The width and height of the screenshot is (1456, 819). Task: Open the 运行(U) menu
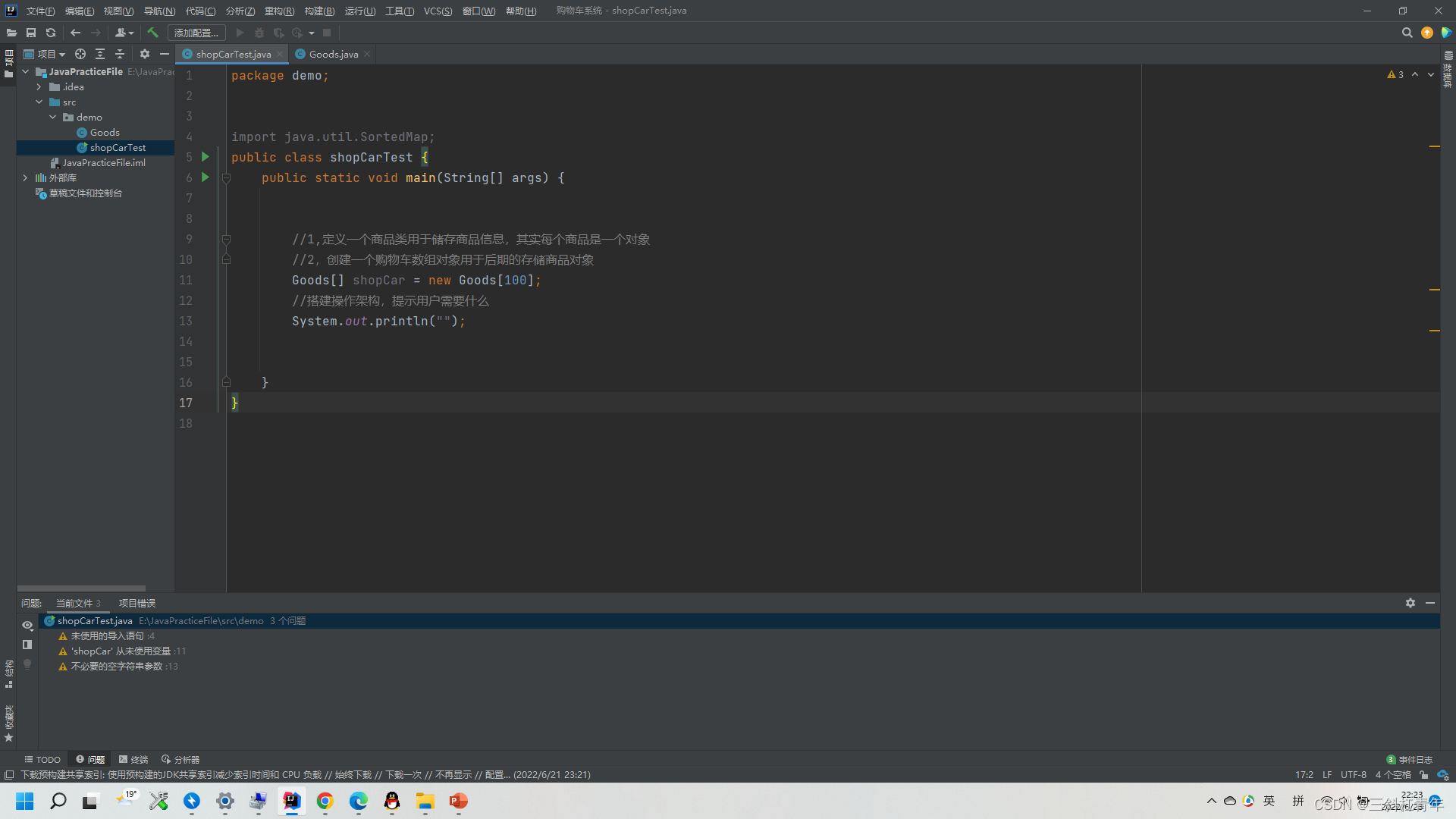(x=359, y=11)
